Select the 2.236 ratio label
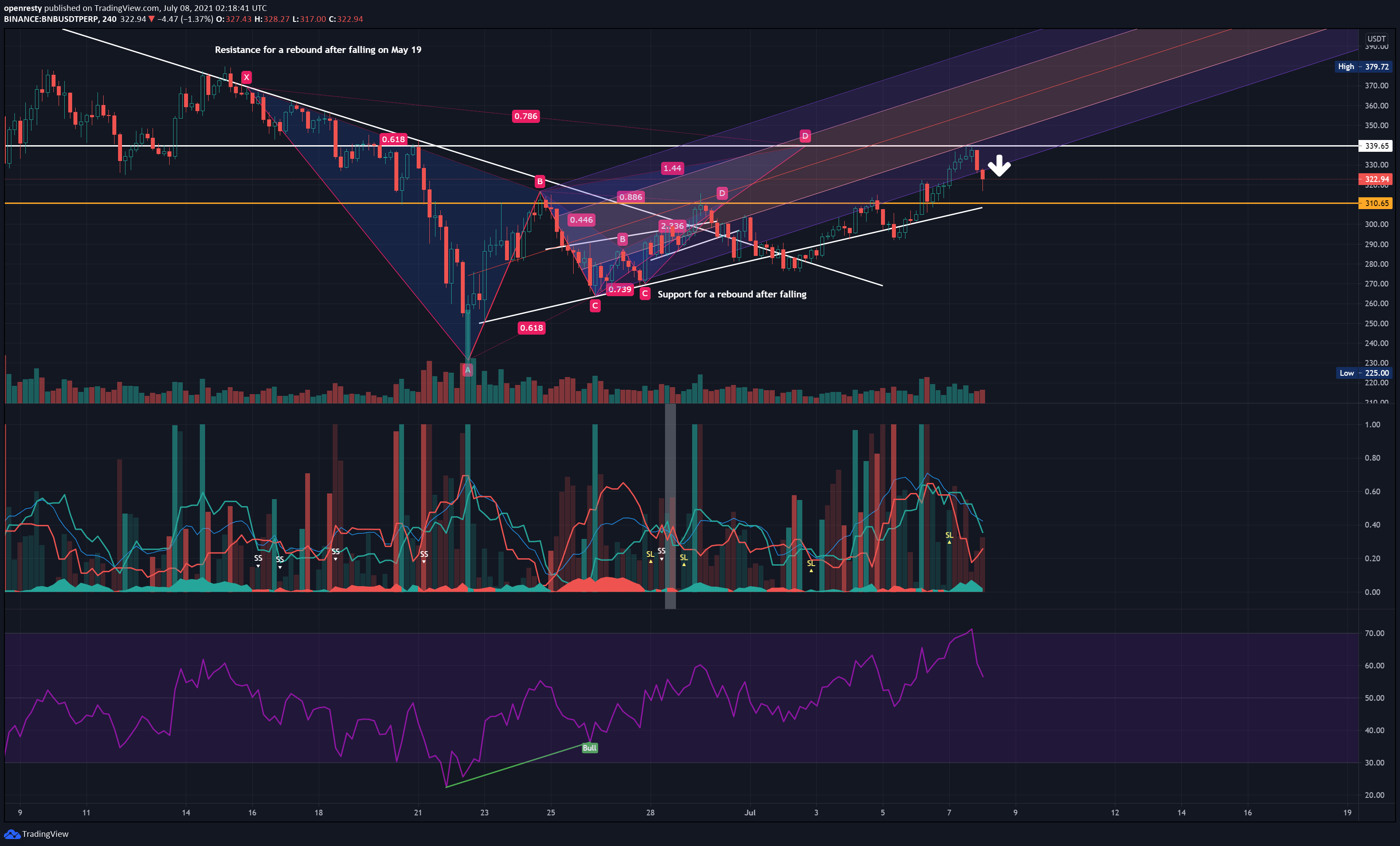Viewport: 1400px width, 846px height. 672,226
